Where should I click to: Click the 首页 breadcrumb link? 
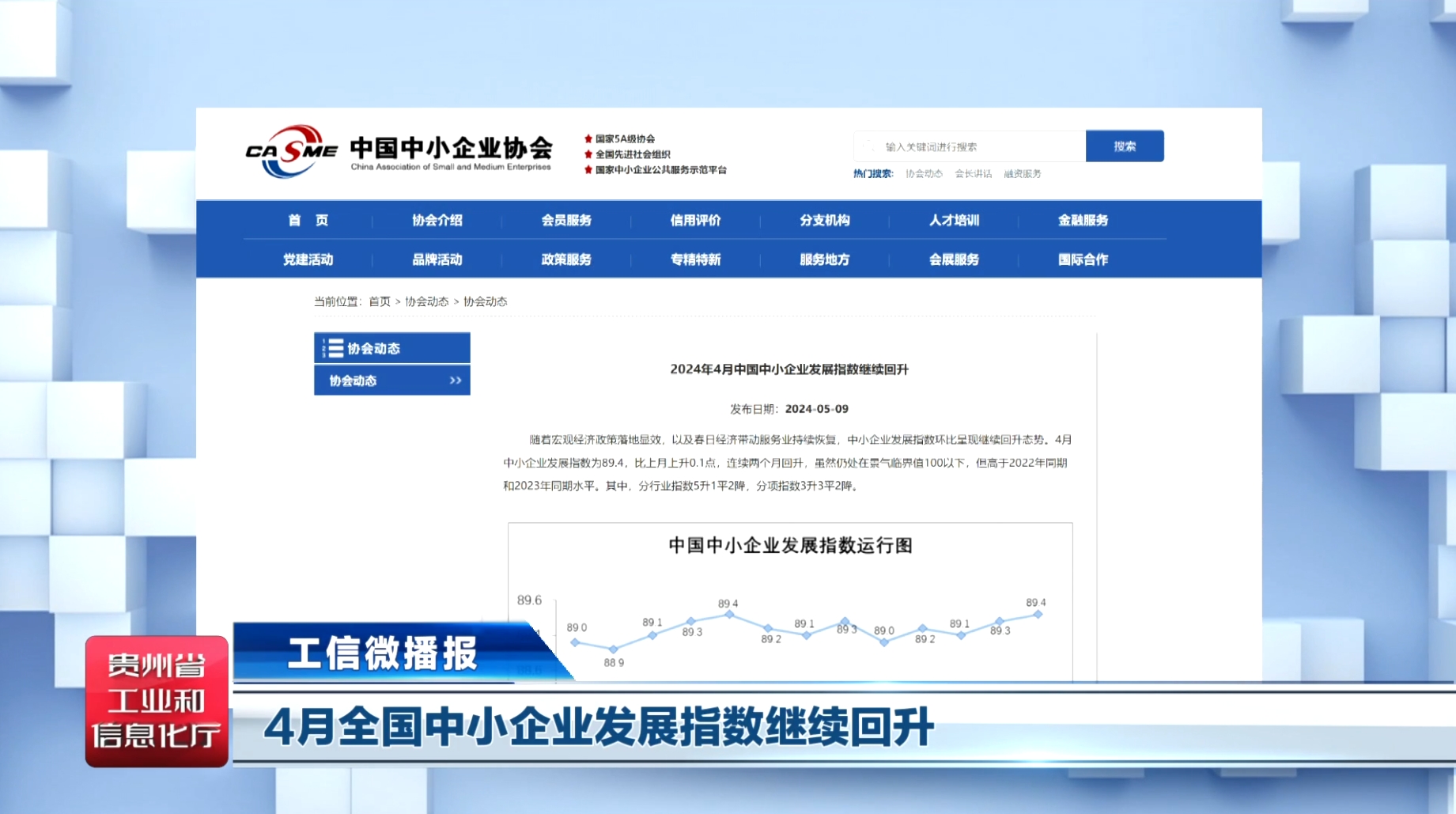(x=380, y=301)
